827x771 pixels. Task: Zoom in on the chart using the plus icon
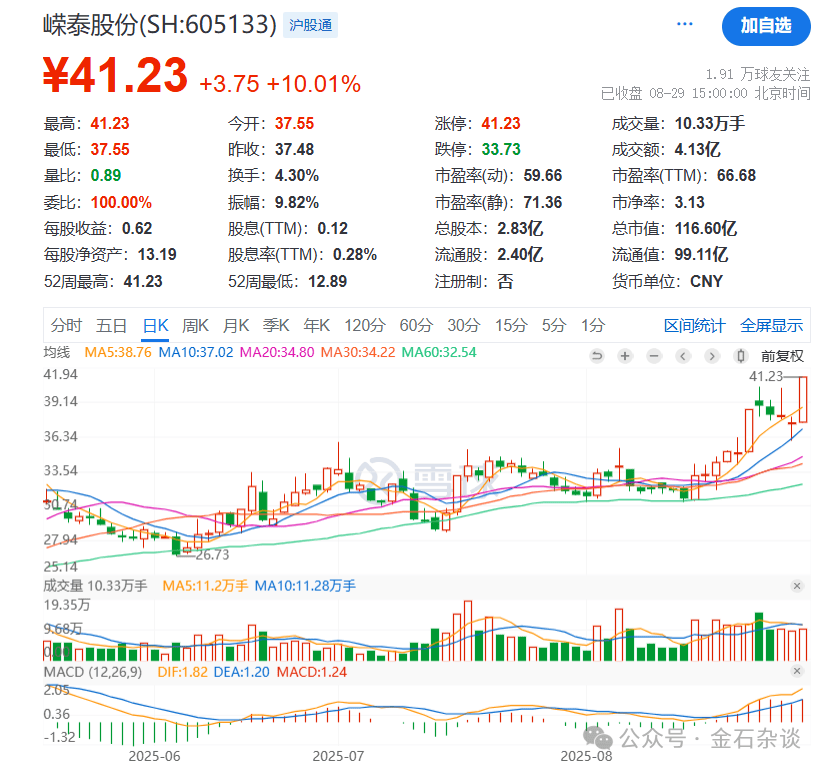coord(625,356)
